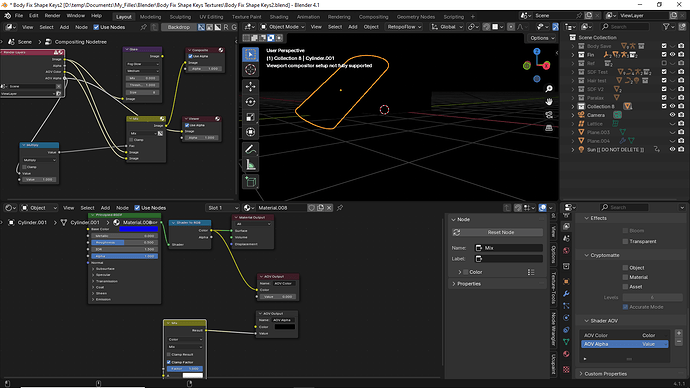The width and height of the screenshot is (690, 388).
Task: Expand the Fin collection in outliner
Action: tap(573, 55)
